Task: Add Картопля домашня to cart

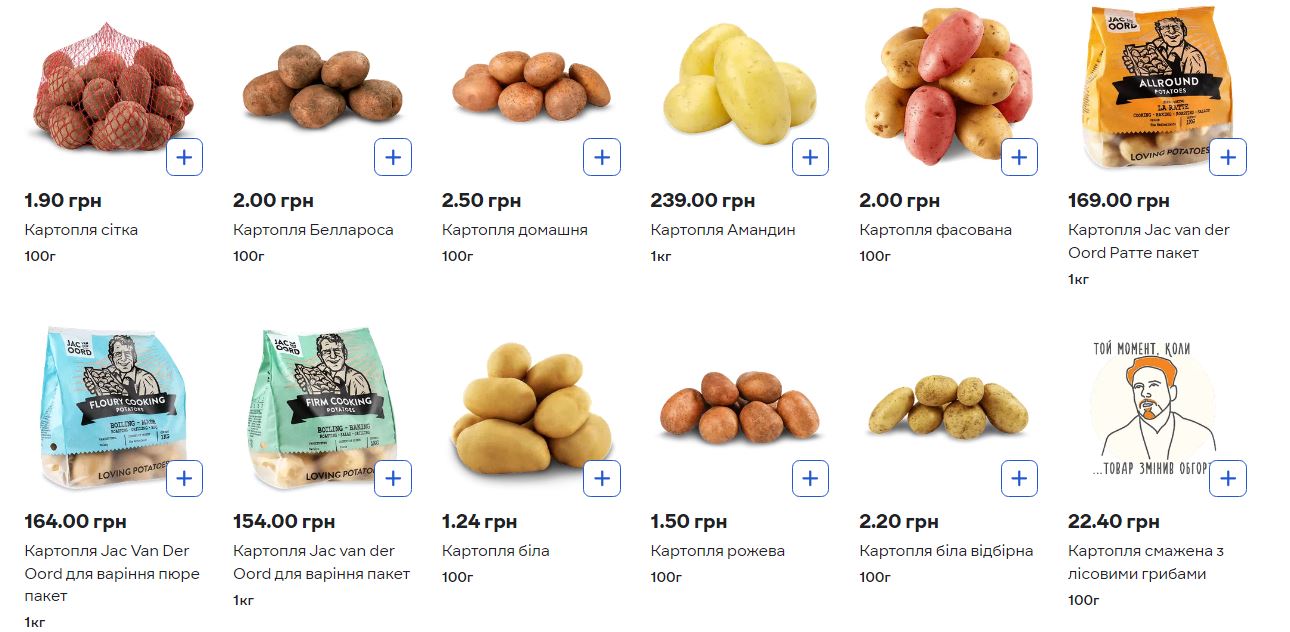Action: coord(602,157)
